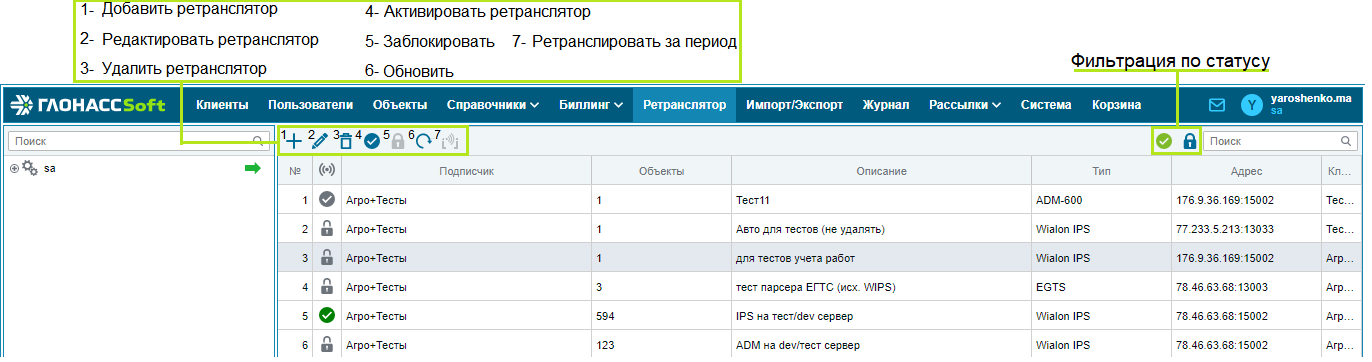Click the trash icon to delete retranslator

tap(346, 142)
